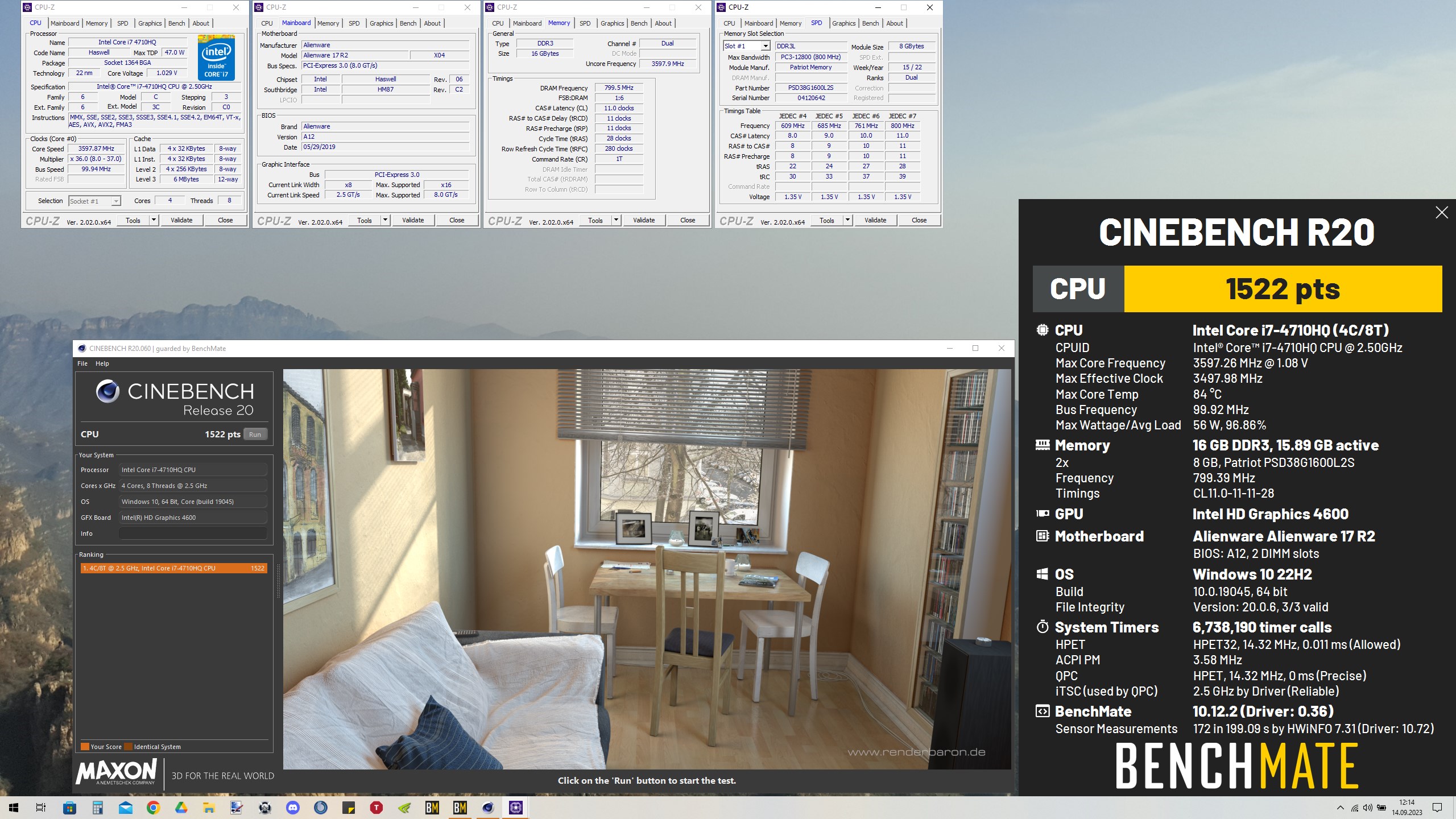This screenshot has height=819, width=1456.
Task: Click the ranking panel splitter grip
Action: point(278,581)
